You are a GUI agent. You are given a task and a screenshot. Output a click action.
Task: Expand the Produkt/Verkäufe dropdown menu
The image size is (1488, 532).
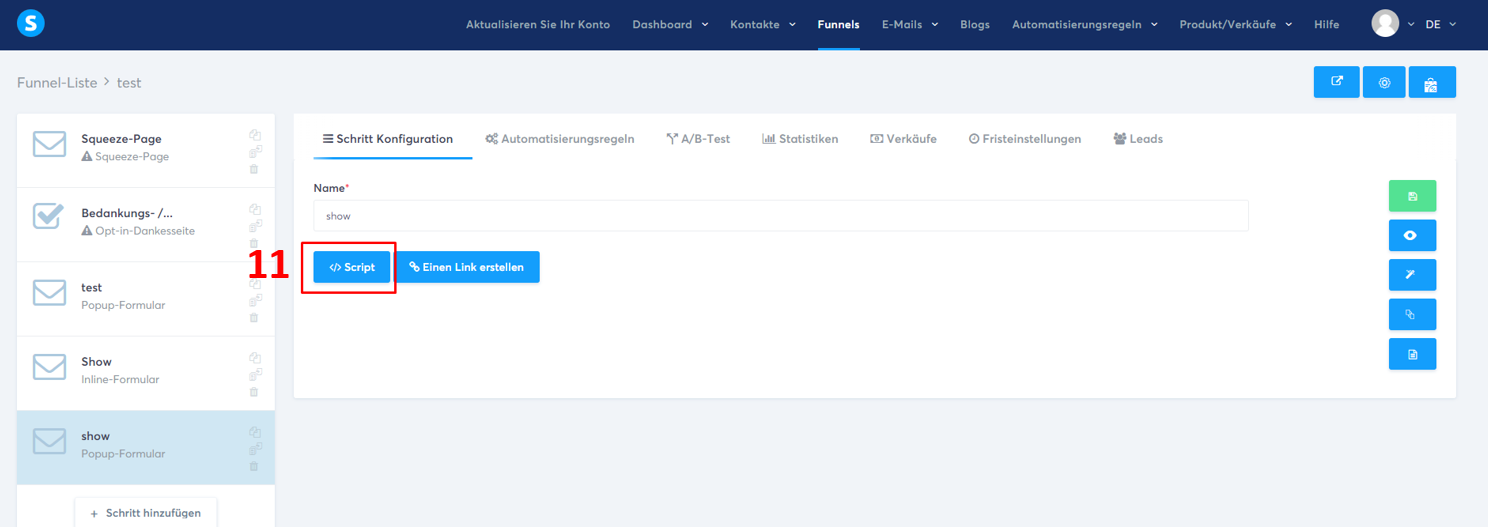pyautogui.click(x=1236, y=24)
